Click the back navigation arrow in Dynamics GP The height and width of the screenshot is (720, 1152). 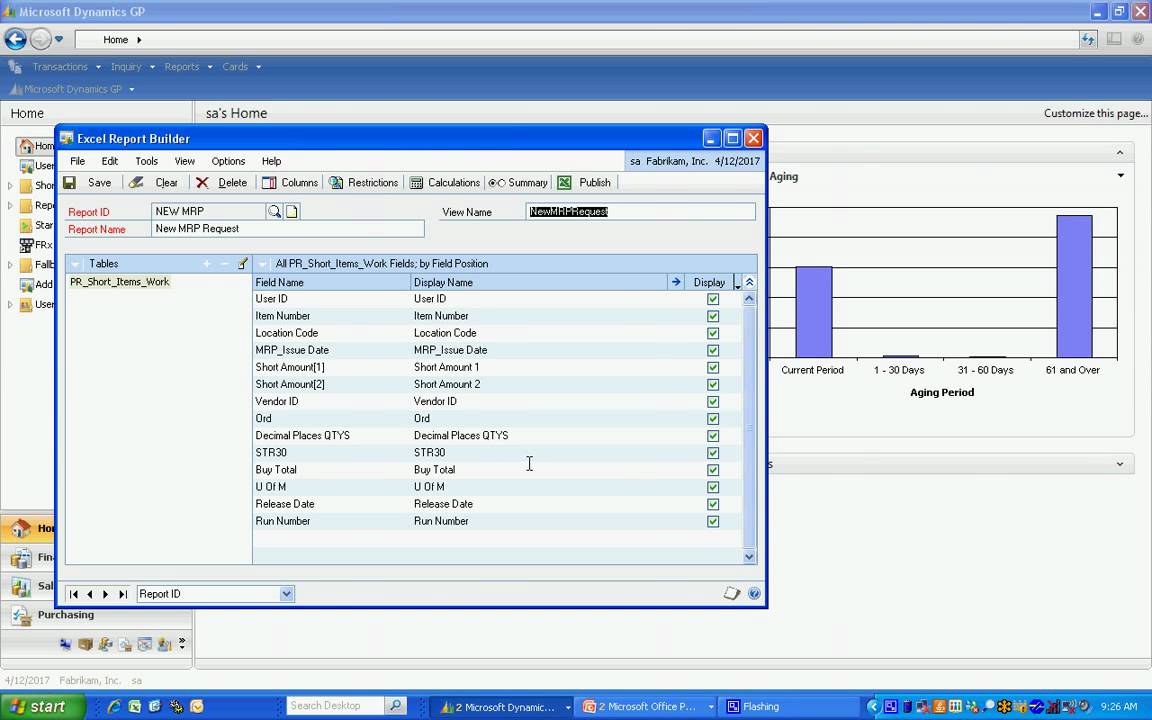pos(15,39)
